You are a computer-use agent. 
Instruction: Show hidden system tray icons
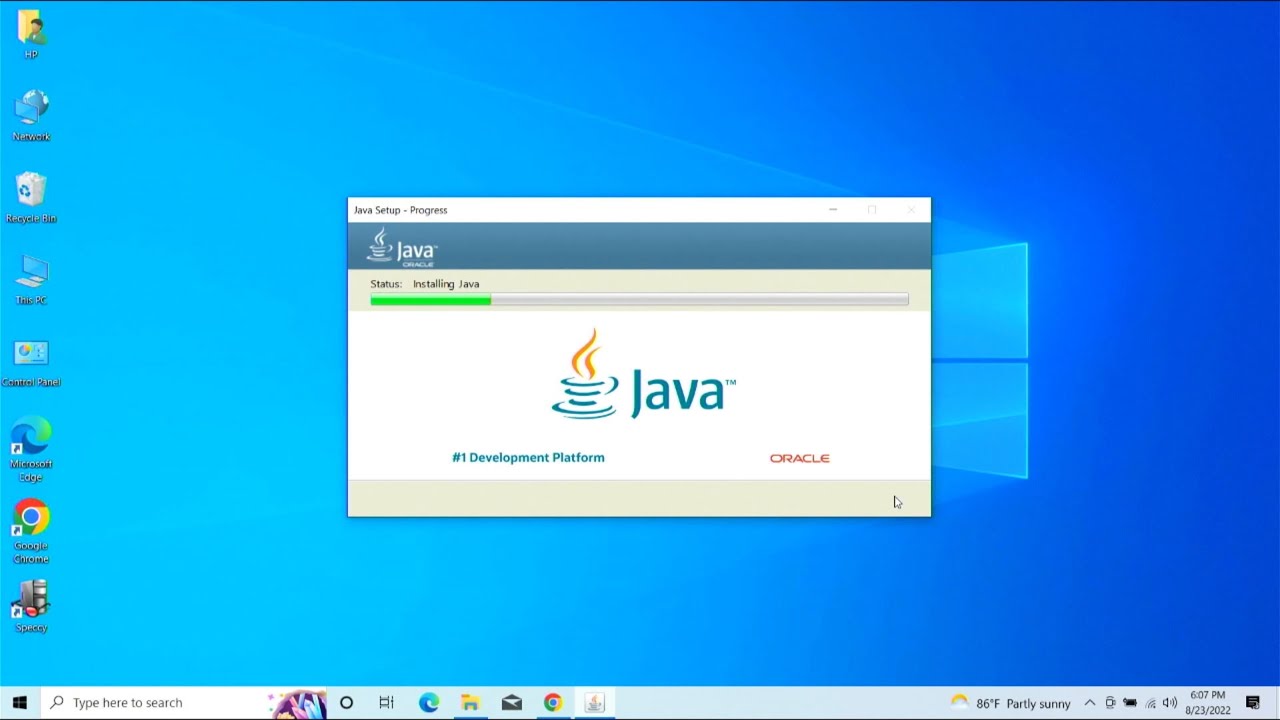coord(1089,703)
